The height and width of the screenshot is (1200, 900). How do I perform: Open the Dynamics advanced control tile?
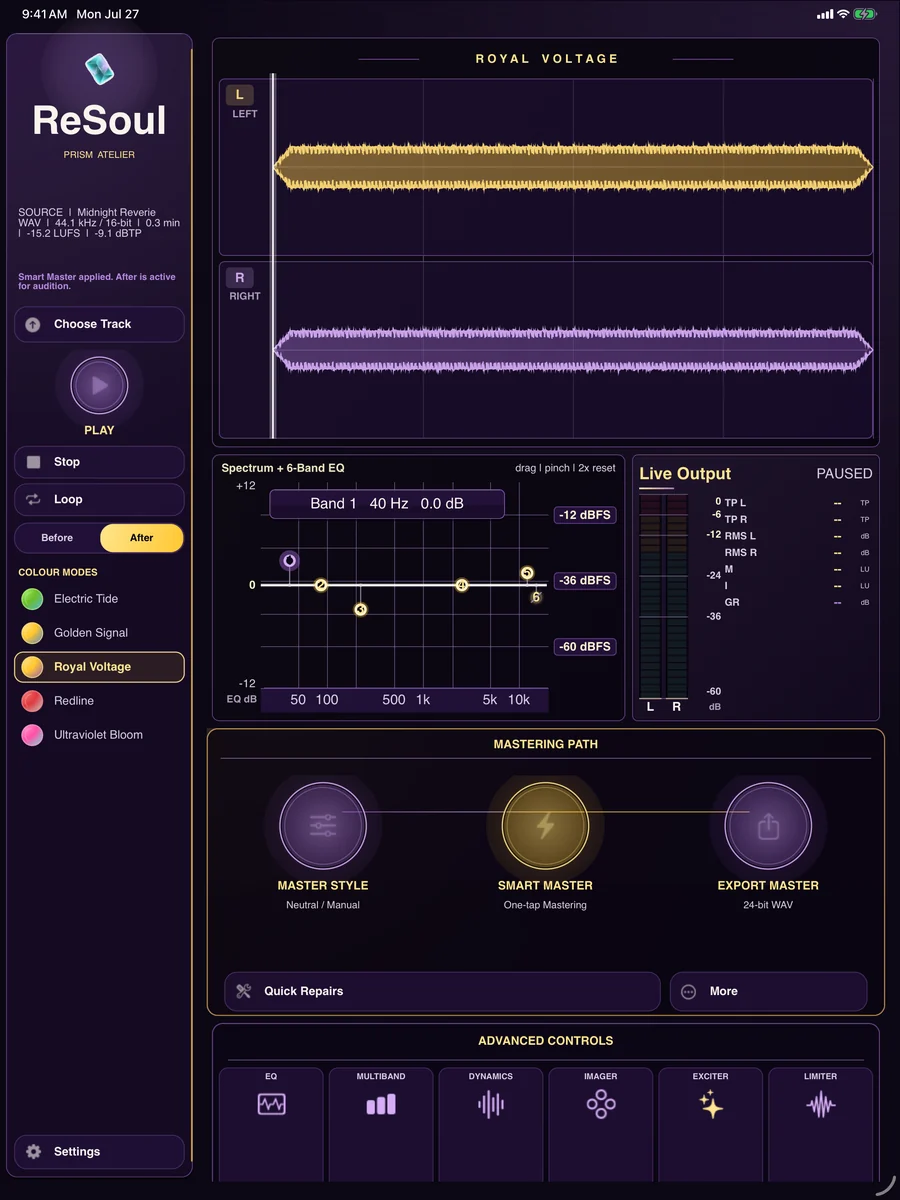[x=491, y=1124]
